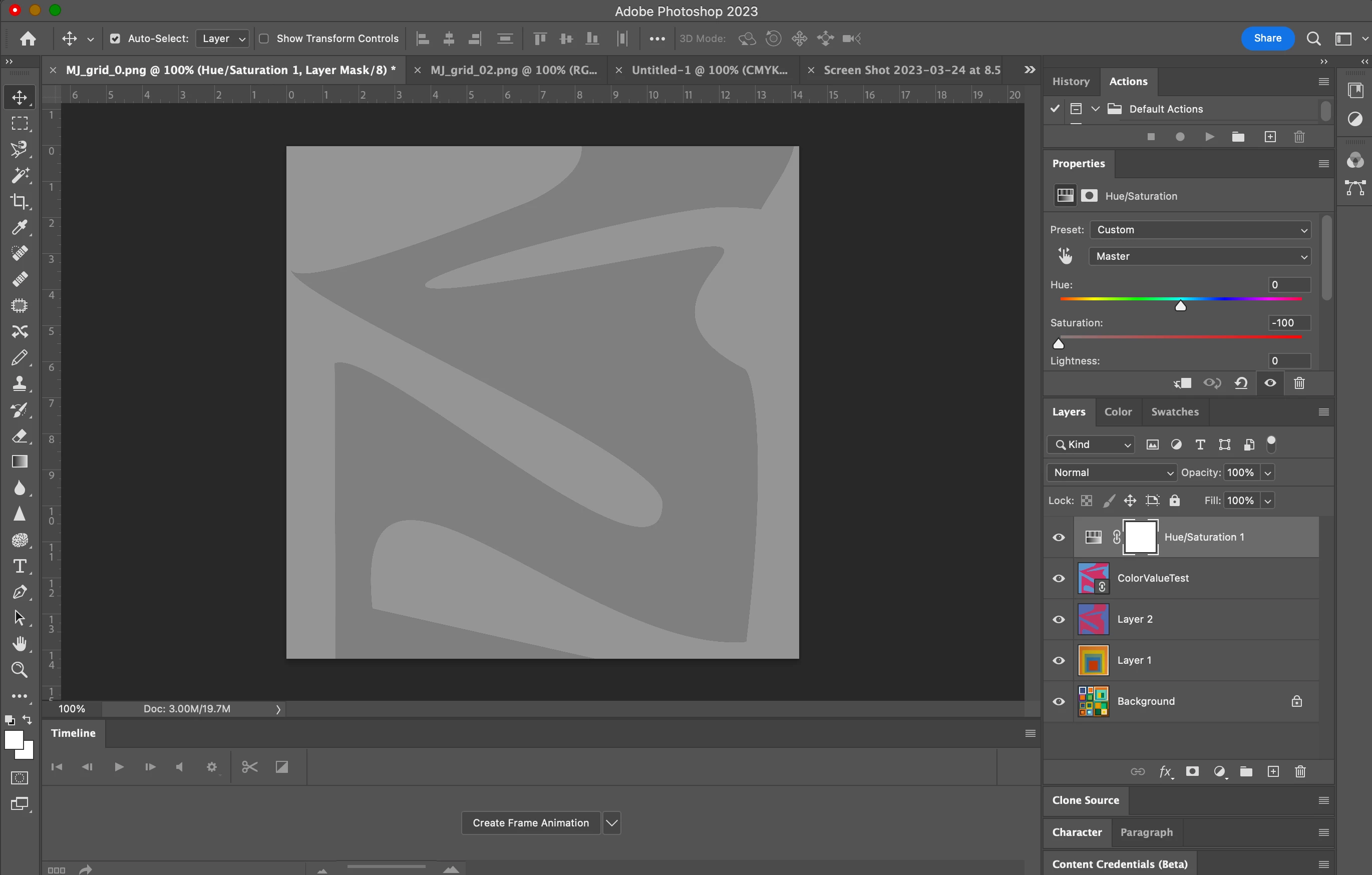Select the Gradient tool
1372x875 pixels.
click(20, 462)
